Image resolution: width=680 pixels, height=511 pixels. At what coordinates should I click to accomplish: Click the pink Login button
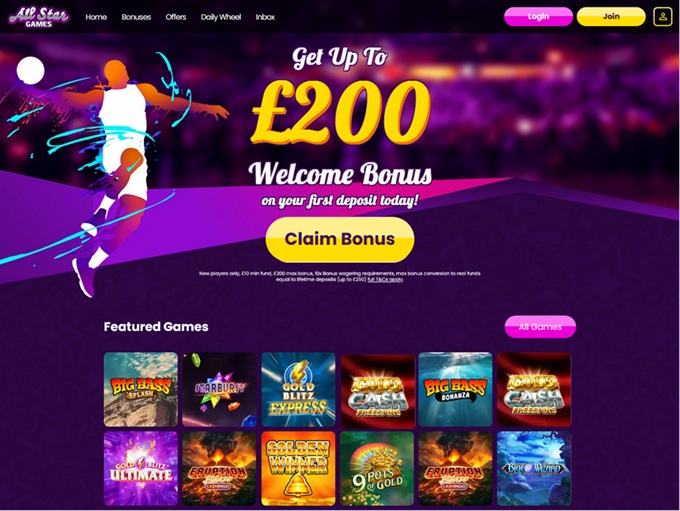coord(538,16)
